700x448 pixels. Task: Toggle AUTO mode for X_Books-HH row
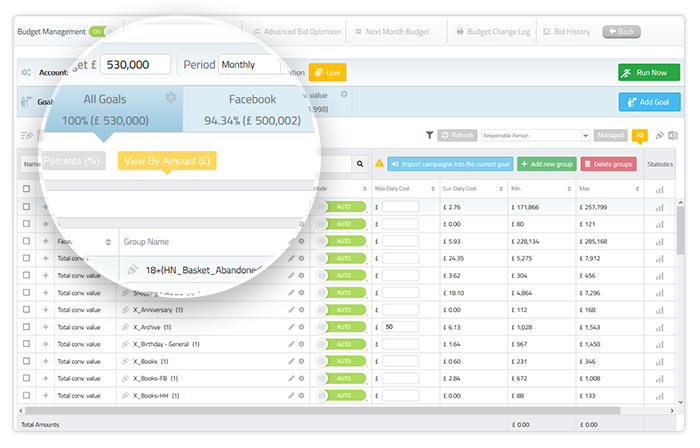click(x=342, y=395)
